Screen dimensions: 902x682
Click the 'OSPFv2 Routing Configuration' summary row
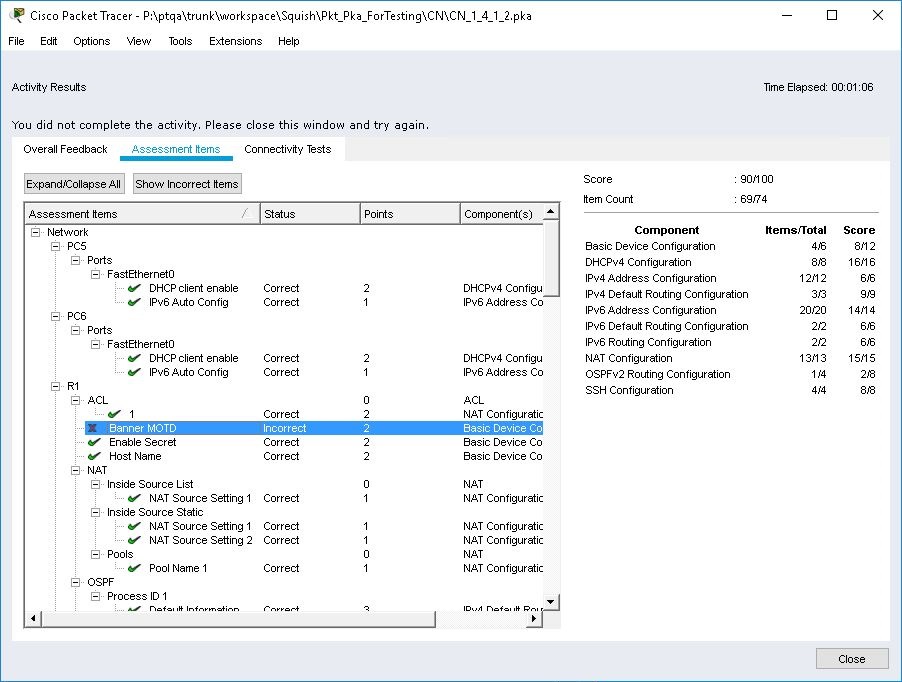click(730, 374)
